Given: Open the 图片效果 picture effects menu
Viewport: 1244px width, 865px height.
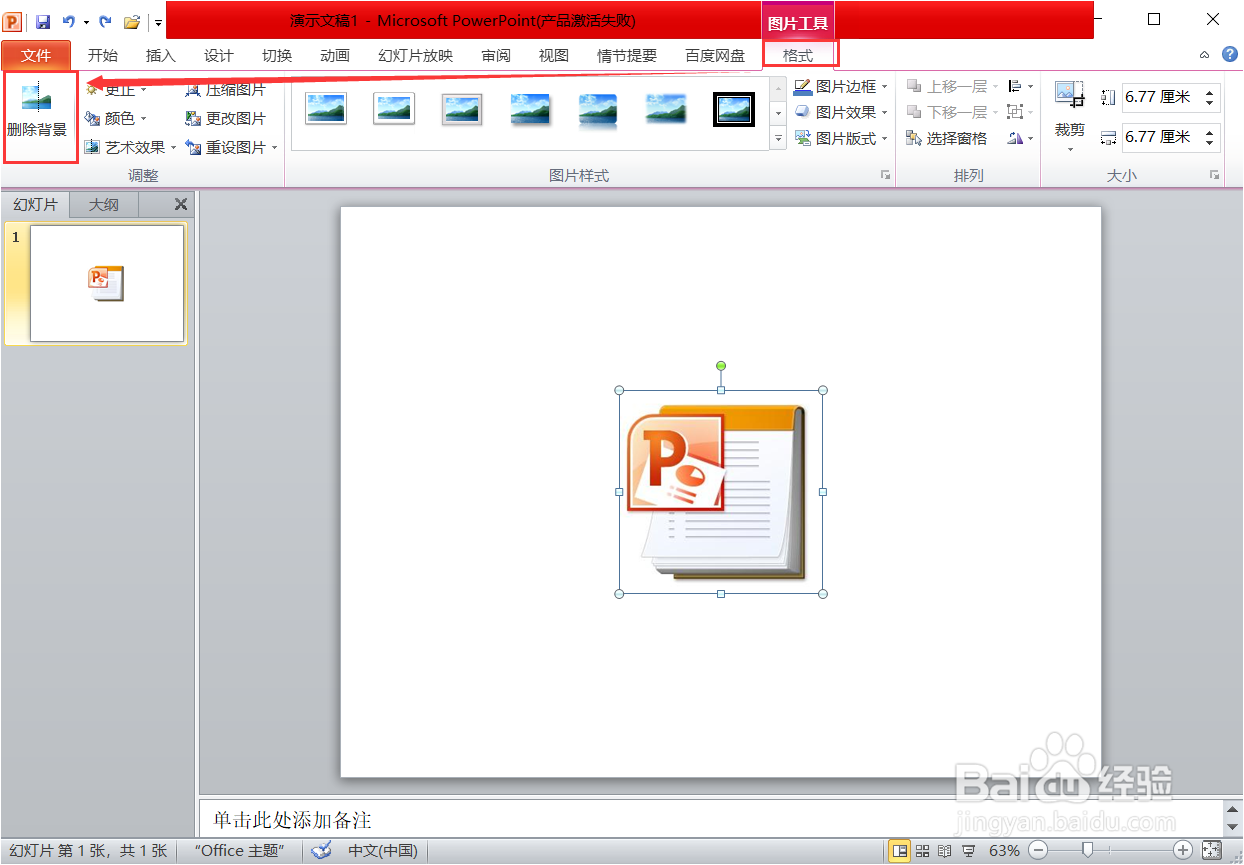Looking at the screenshot, I should (841, 112).
